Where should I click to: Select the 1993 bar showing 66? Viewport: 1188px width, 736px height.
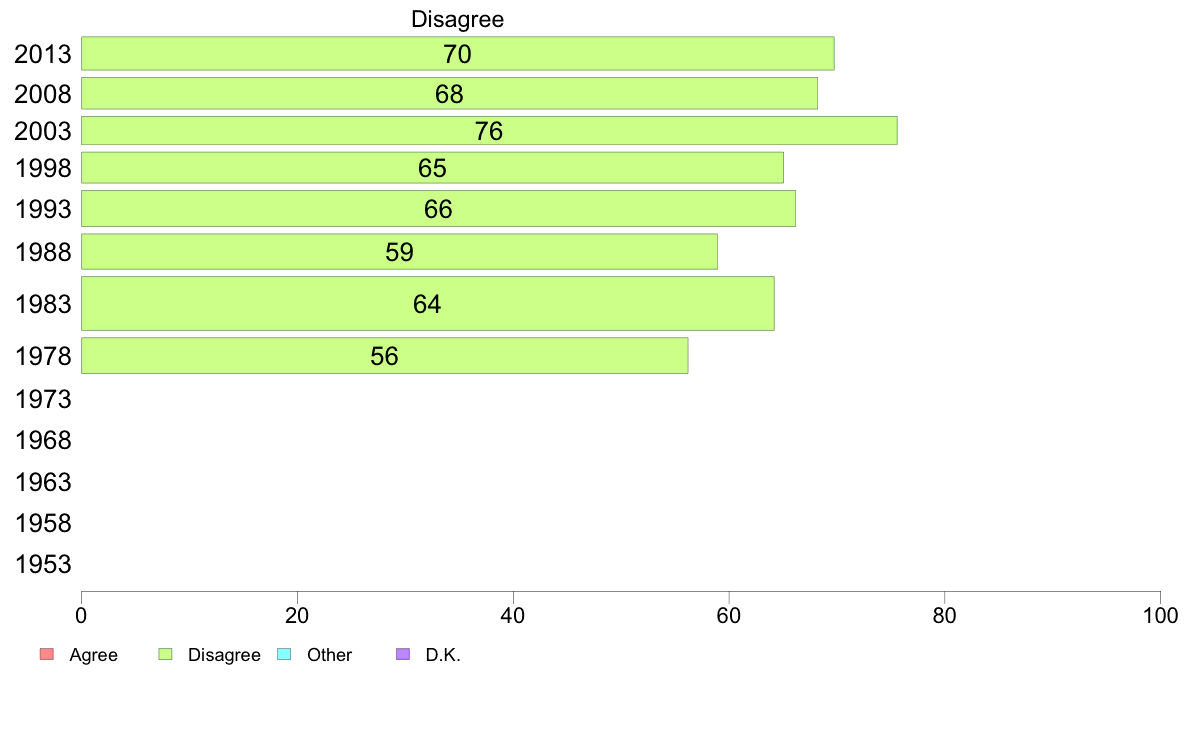click(x=439, y=208)
